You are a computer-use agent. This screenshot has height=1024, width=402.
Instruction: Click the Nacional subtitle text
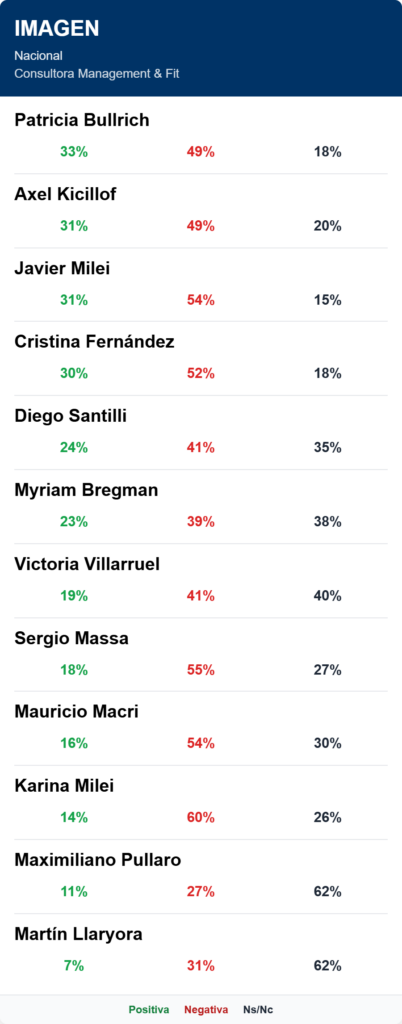[39, 56]
